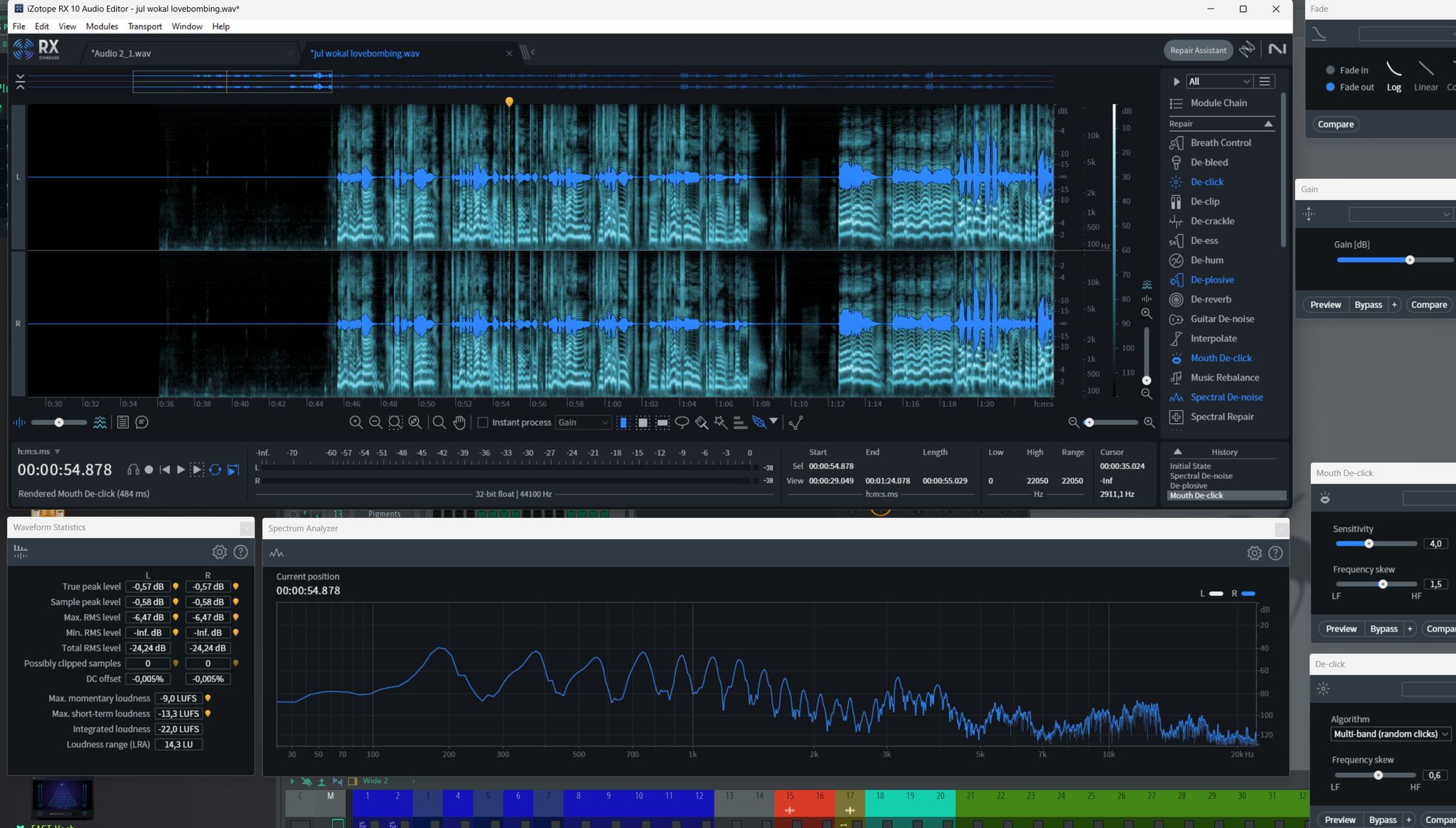The width and height of the screenshot is (1456, 828).
Task: Open the Edit menu
Action: click(x=42, y=26)
